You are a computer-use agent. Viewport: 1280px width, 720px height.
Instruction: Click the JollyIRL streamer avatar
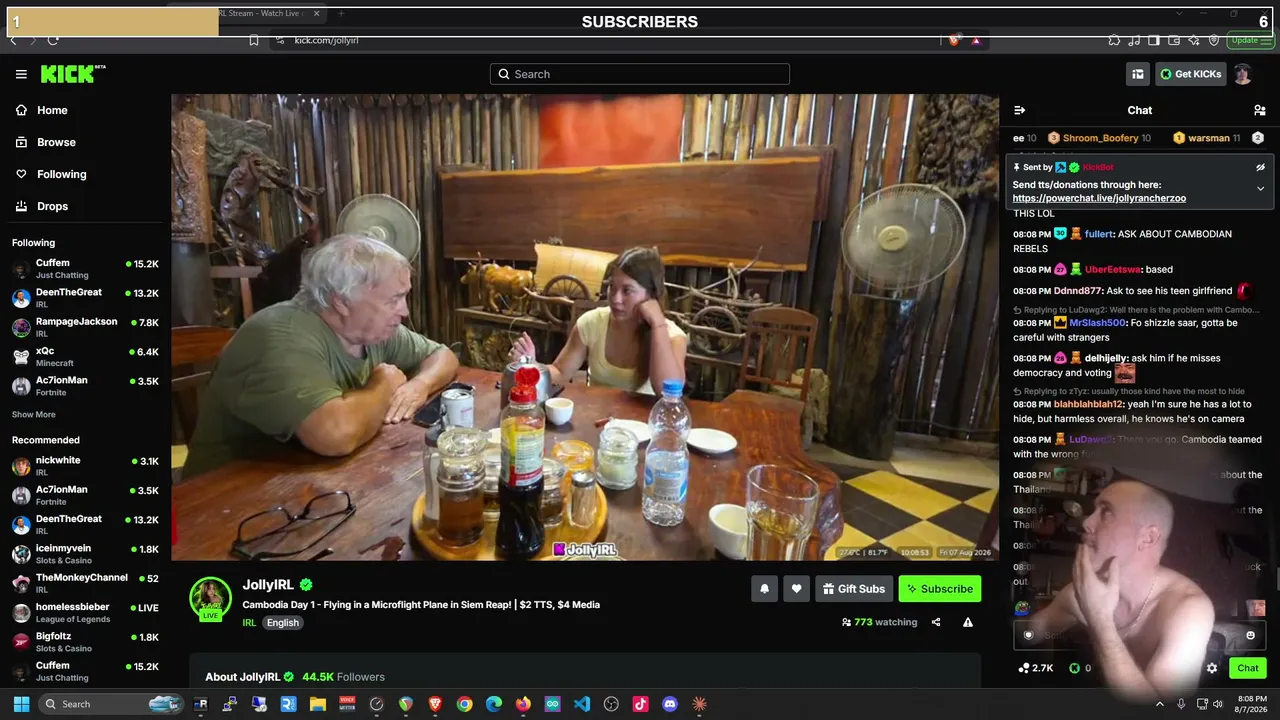[210, 598]
